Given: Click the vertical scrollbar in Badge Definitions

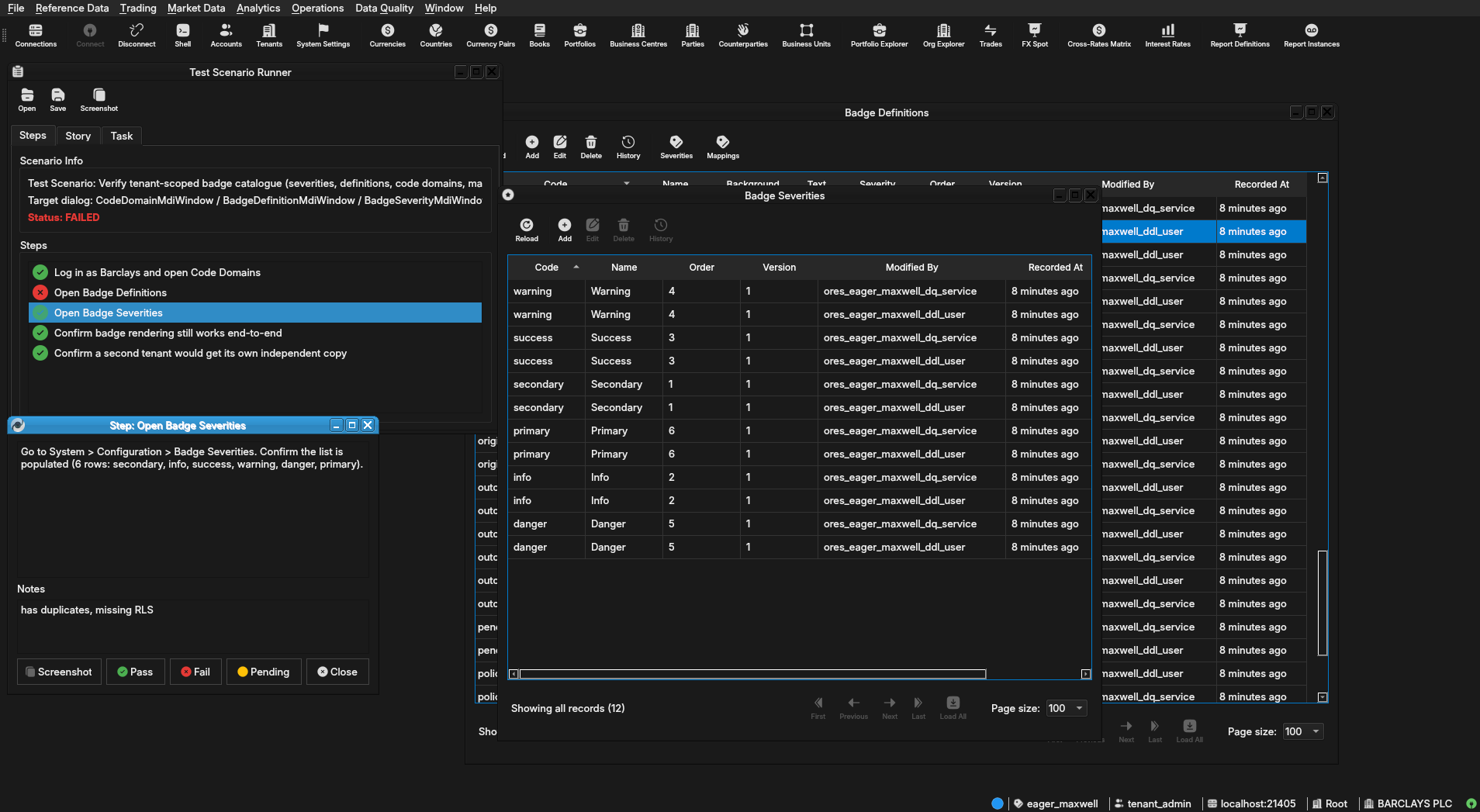Looking at the screenshot, I should pyautogui.click(x=1323, y=603).
